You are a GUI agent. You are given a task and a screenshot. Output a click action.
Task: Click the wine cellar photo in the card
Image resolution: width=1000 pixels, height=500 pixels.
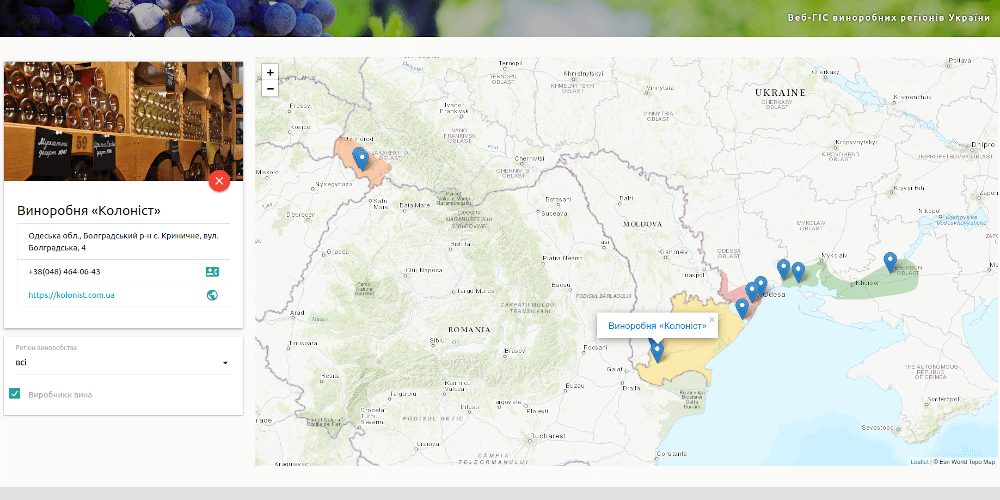pyautogui.click(x=123, y=121)
